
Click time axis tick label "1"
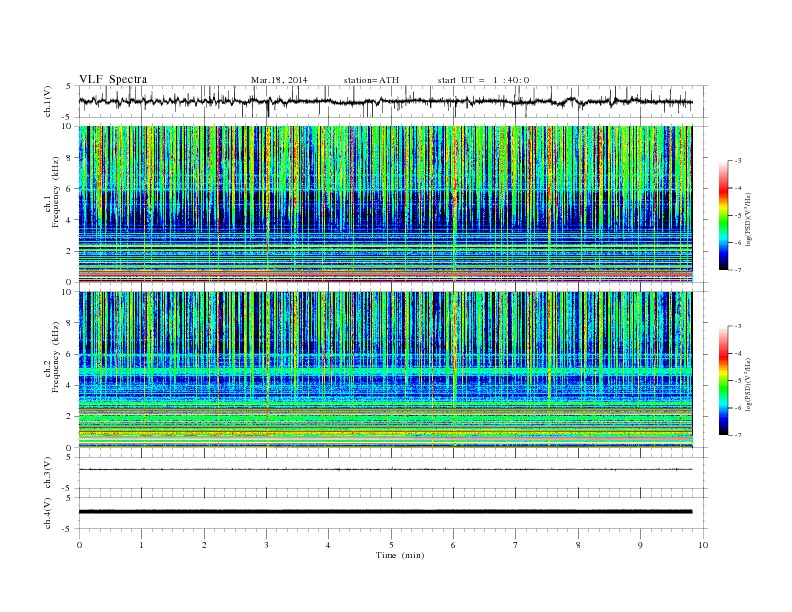click(x=141, y=545)
